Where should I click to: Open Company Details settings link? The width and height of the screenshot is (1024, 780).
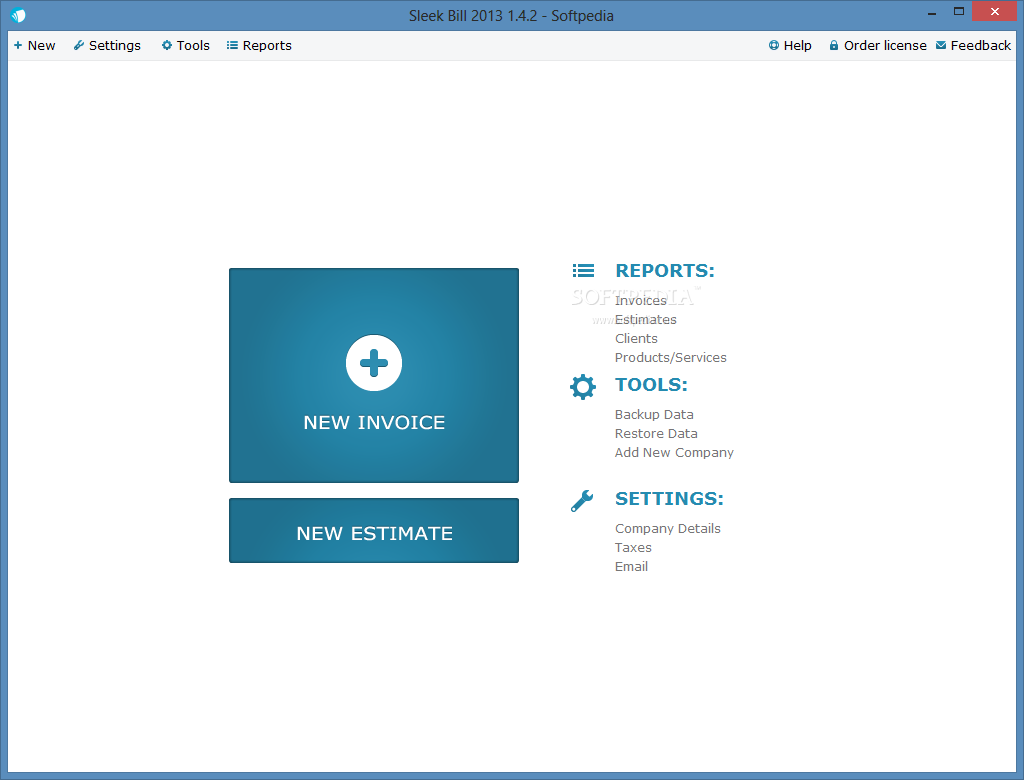[x=667, y=528]
